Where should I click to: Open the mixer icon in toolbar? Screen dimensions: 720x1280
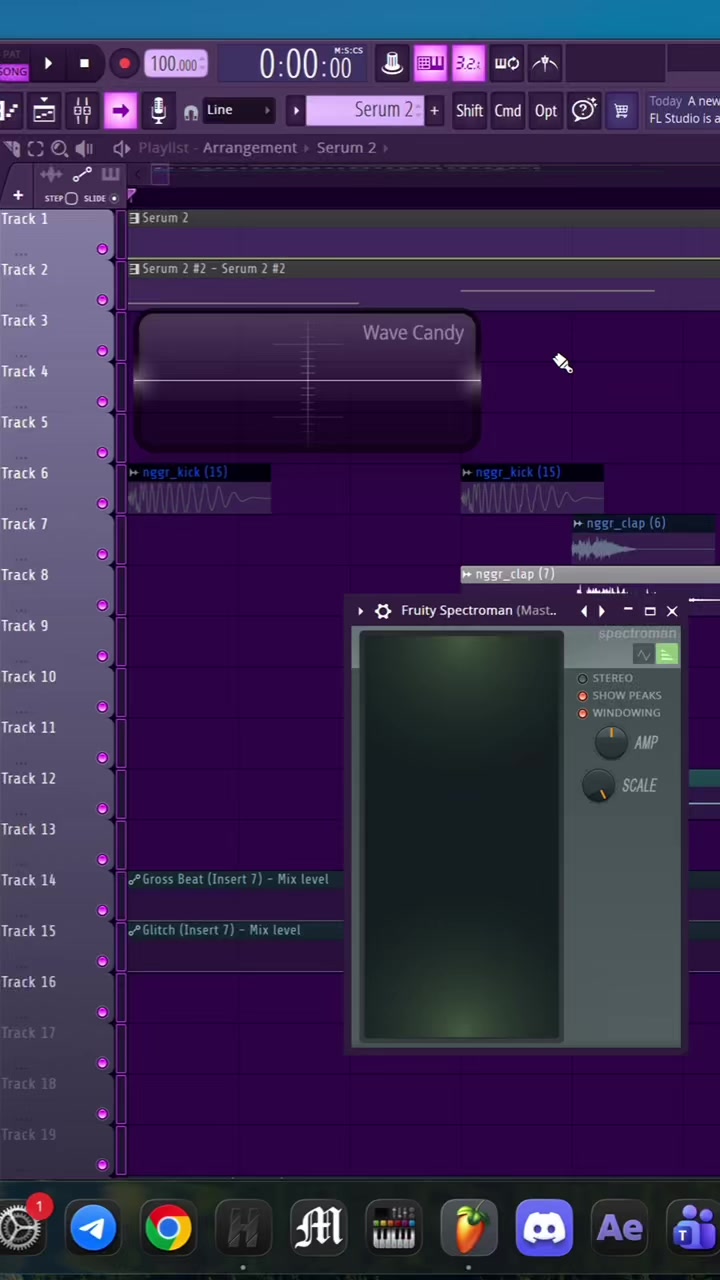pyautogui.click(x=82, y=111)
